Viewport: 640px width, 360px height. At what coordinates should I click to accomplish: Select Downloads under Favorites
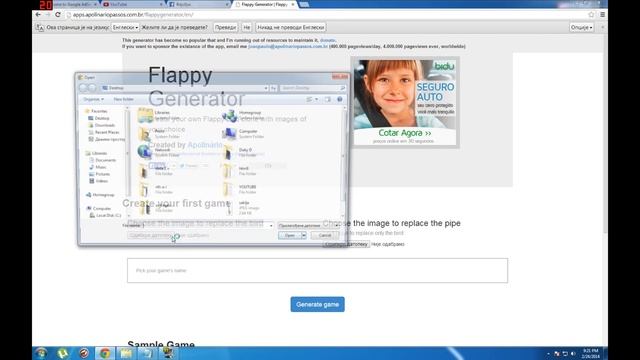pos(102,125)
